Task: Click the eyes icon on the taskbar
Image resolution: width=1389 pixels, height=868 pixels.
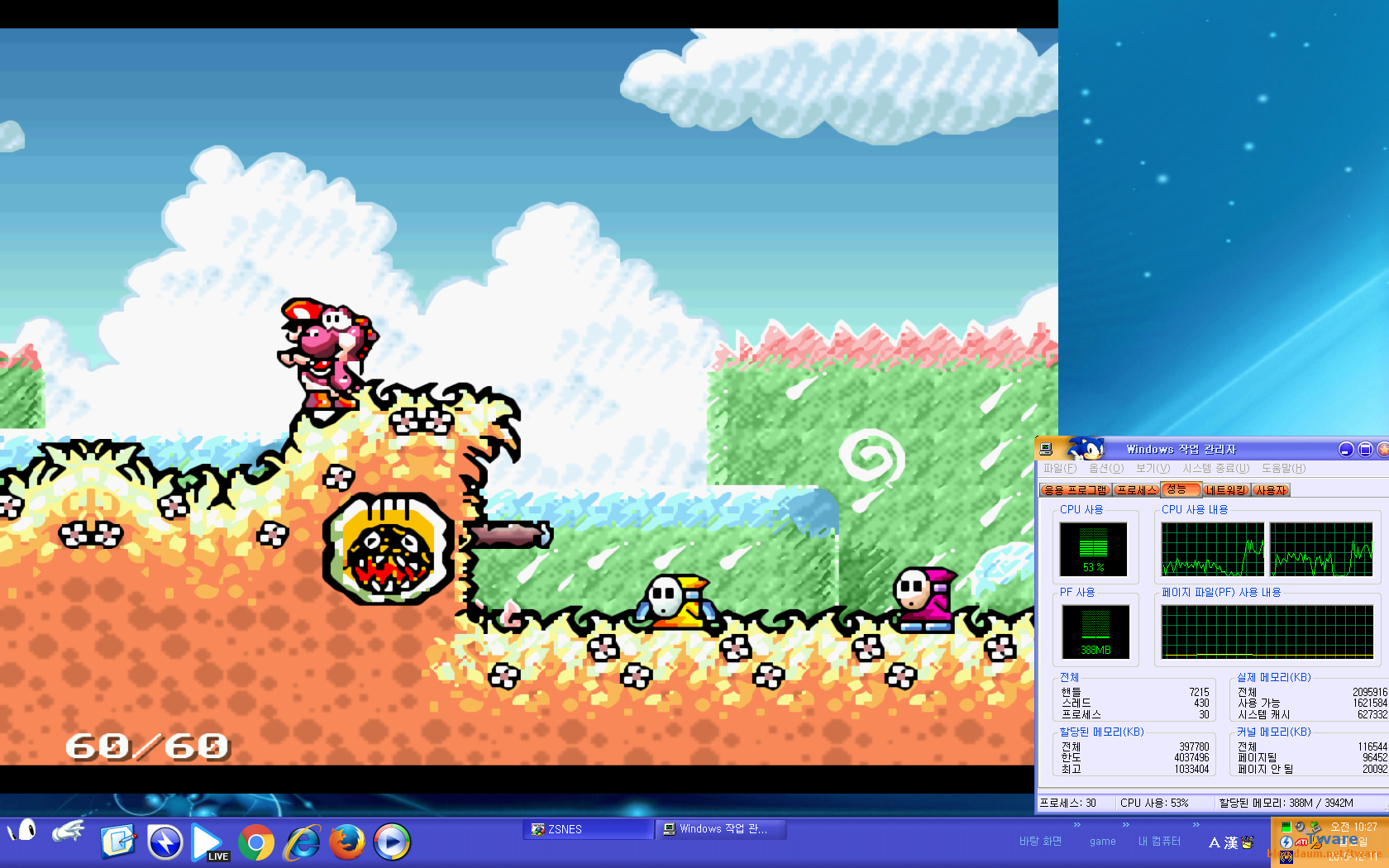Action: pyautogui.click(x=23, y=829)
